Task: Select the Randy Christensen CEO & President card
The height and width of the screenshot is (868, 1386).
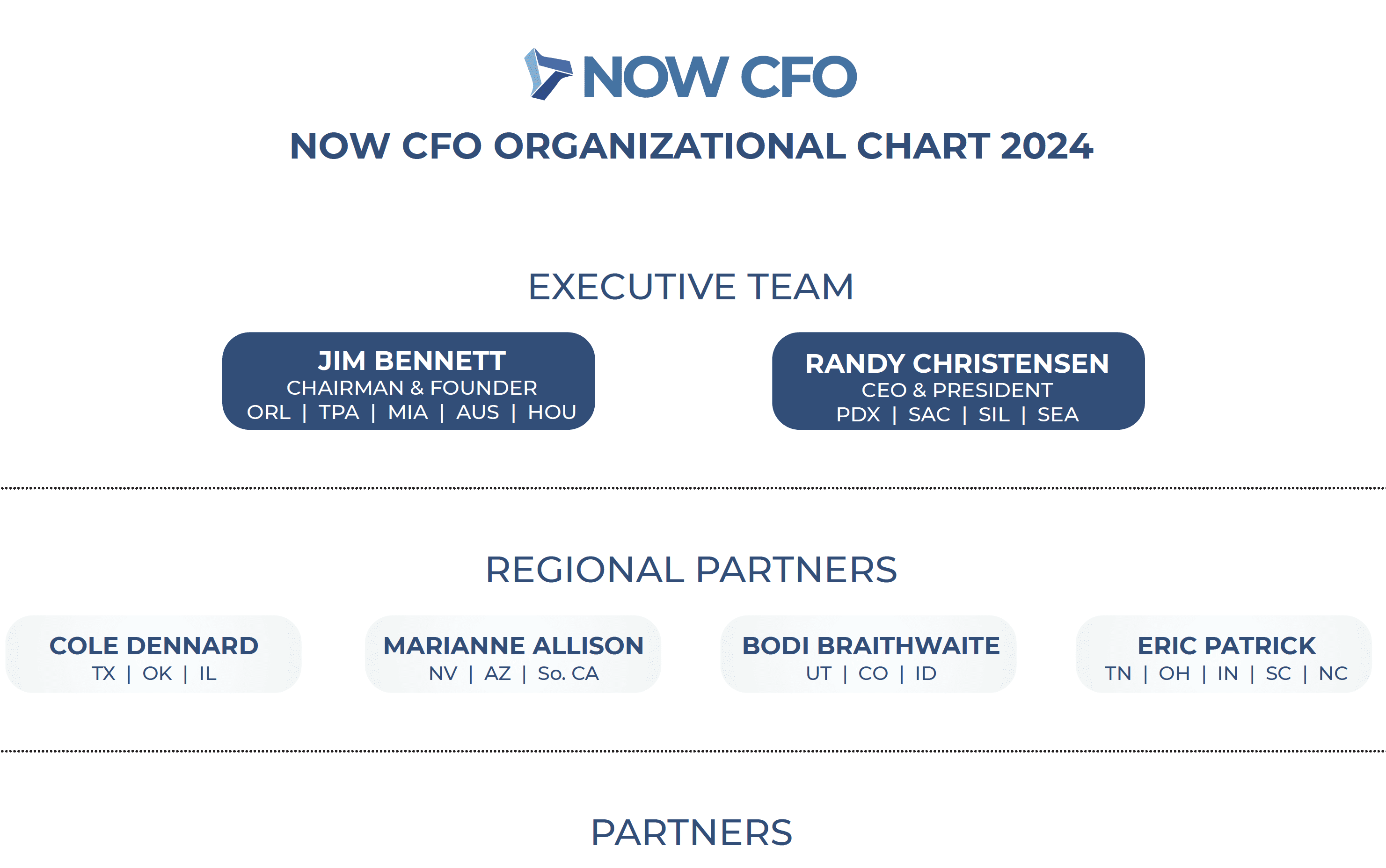Action: [x=958, y=381]
